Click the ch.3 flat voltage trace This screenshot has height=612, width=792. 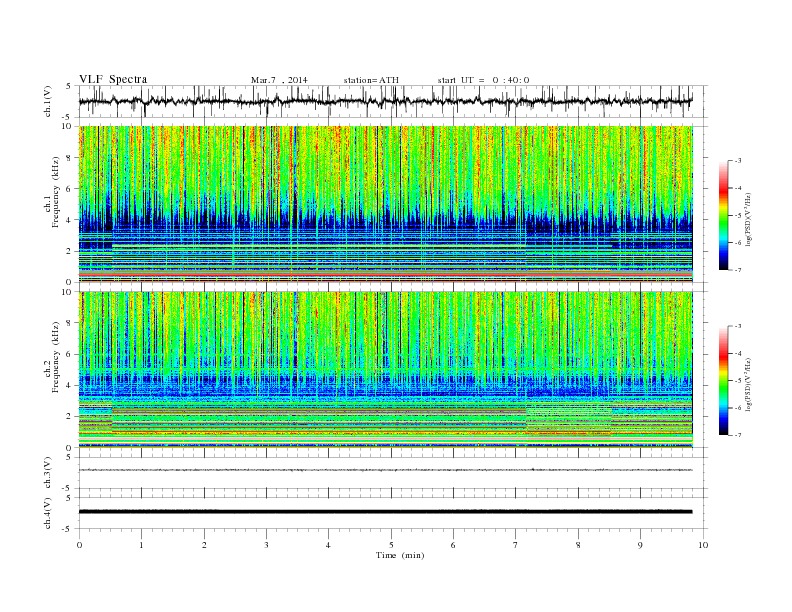385,470
